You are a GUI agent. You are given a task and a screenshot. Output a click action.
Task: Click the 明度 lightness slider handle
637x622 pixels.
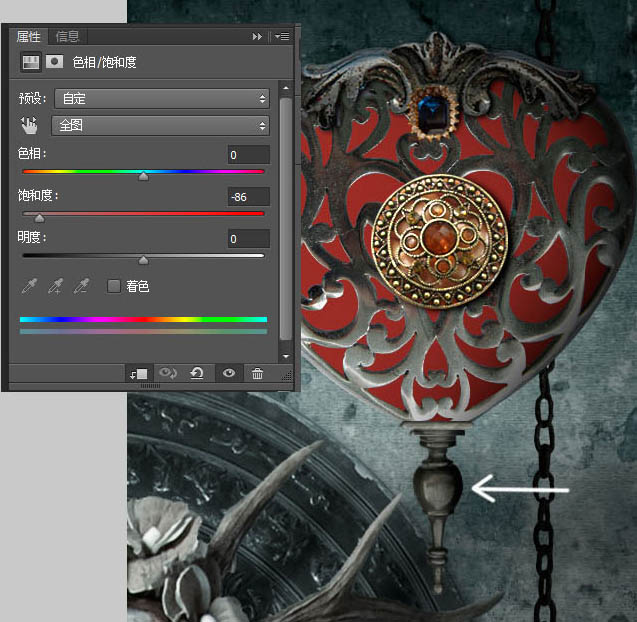[143, 260]
